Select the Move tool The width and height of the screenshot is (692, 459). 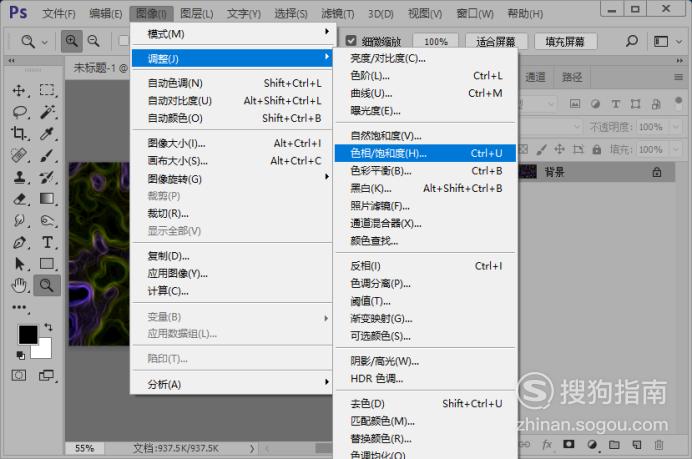[x=19, y=90]
